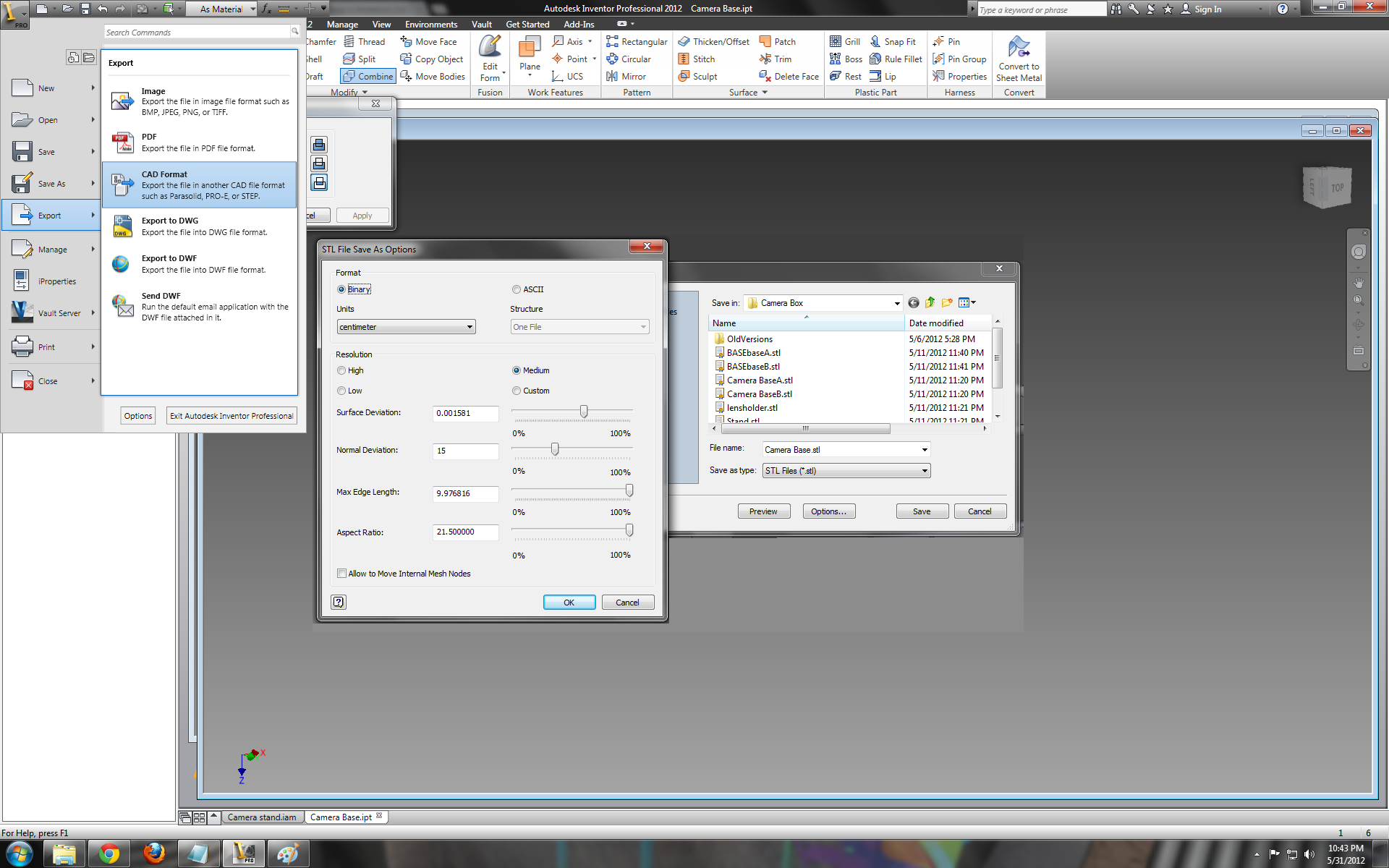Click the Sculpt surface tool
The height and width of the screenshot is (868, 1389).
click(x=697, y=77)
